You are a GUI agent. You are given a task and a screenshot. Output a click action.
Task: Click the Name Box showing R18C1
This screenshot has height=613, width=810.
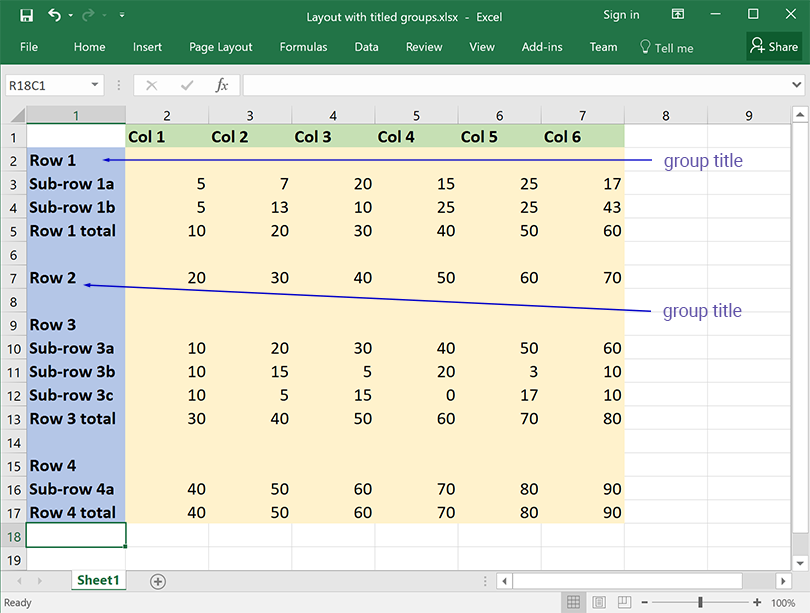tap(48, 85)
